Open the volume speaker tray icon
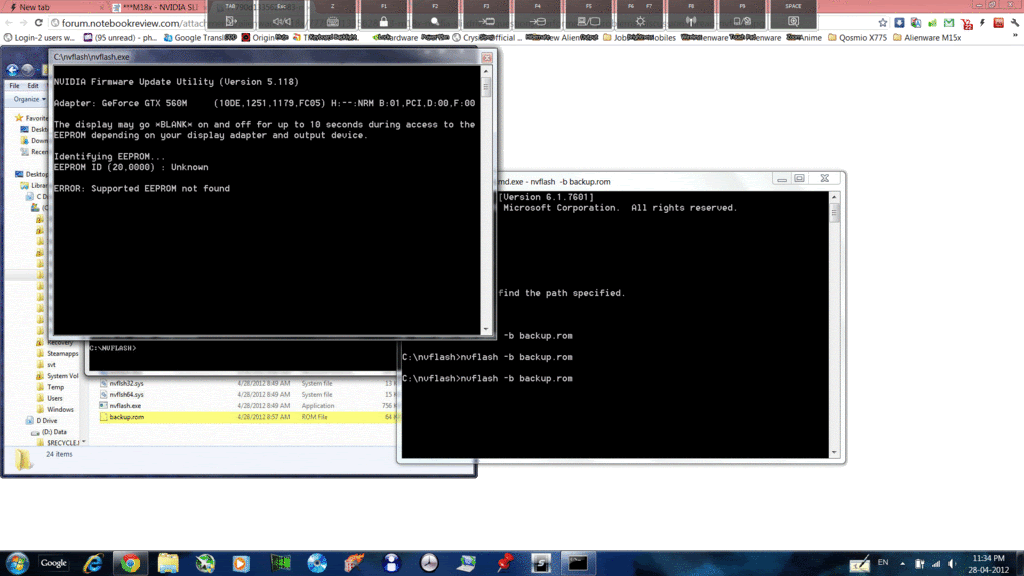 click(x=952, y=564)
